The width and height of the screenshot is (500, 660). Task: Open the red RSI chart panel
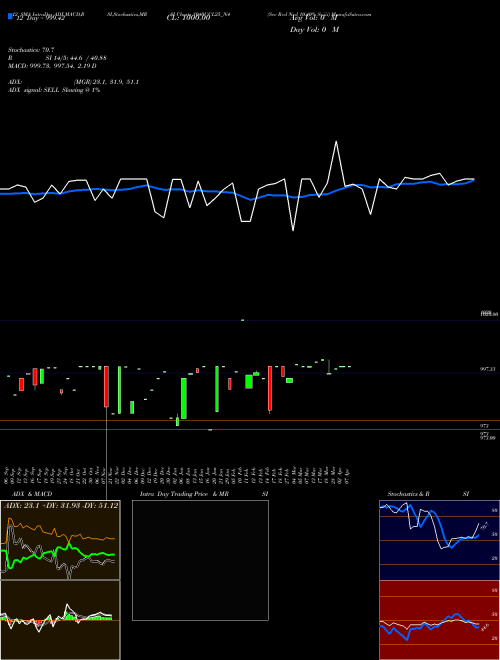coord(439,620)
